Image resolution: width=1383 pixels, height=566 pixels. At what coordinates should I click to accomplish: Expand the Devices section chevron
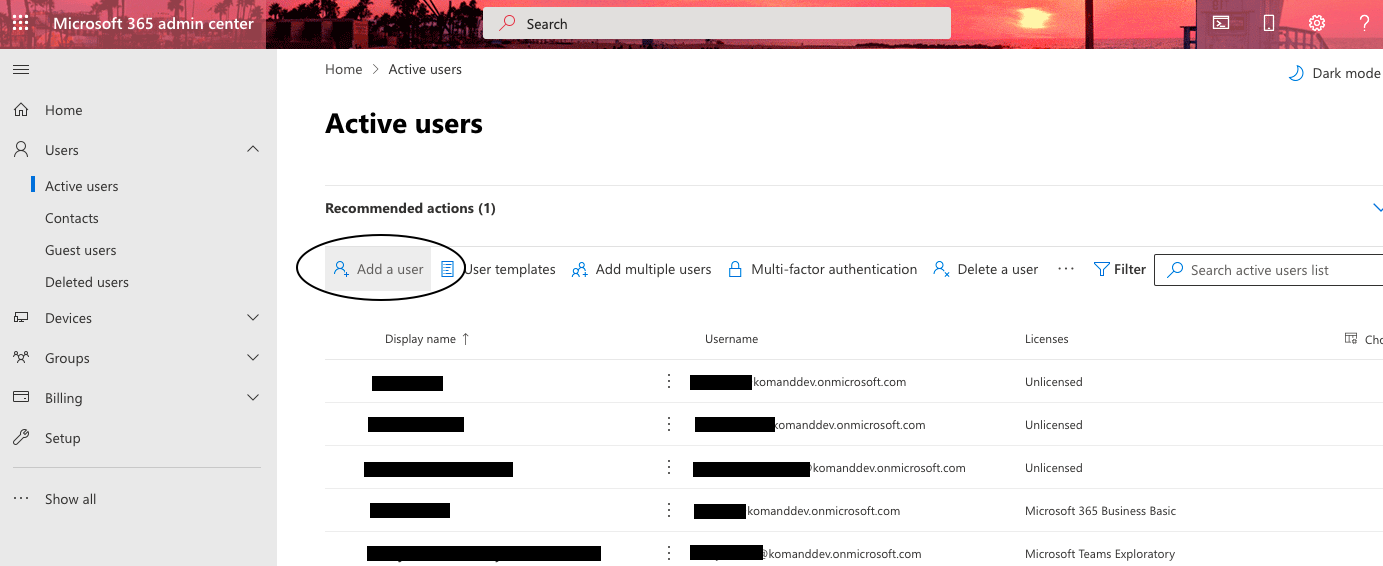click(x=253, y=318)
